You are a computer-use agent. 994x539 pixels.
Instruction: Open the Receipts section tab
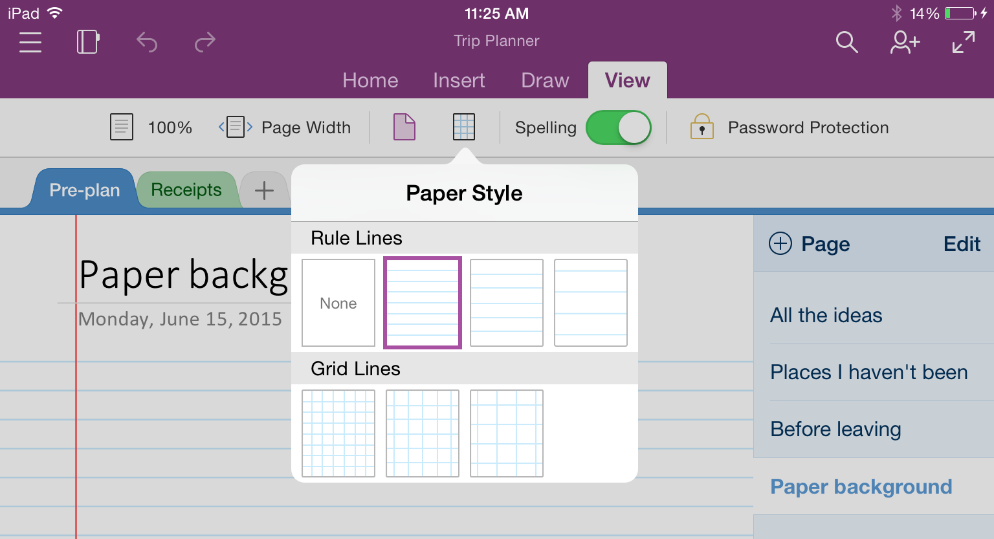186,190
